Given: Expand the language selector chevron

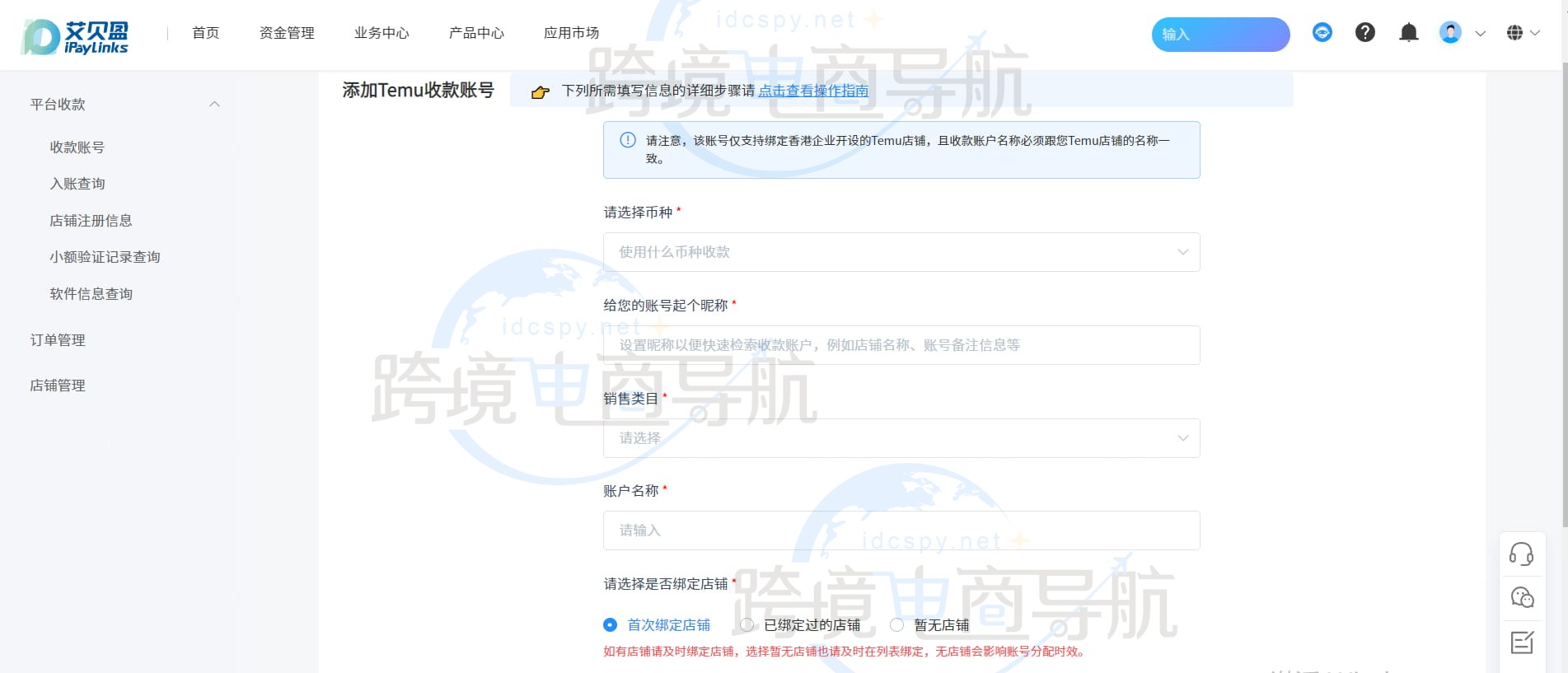Looking at the screenshot, I should [x=1535, y=33].
